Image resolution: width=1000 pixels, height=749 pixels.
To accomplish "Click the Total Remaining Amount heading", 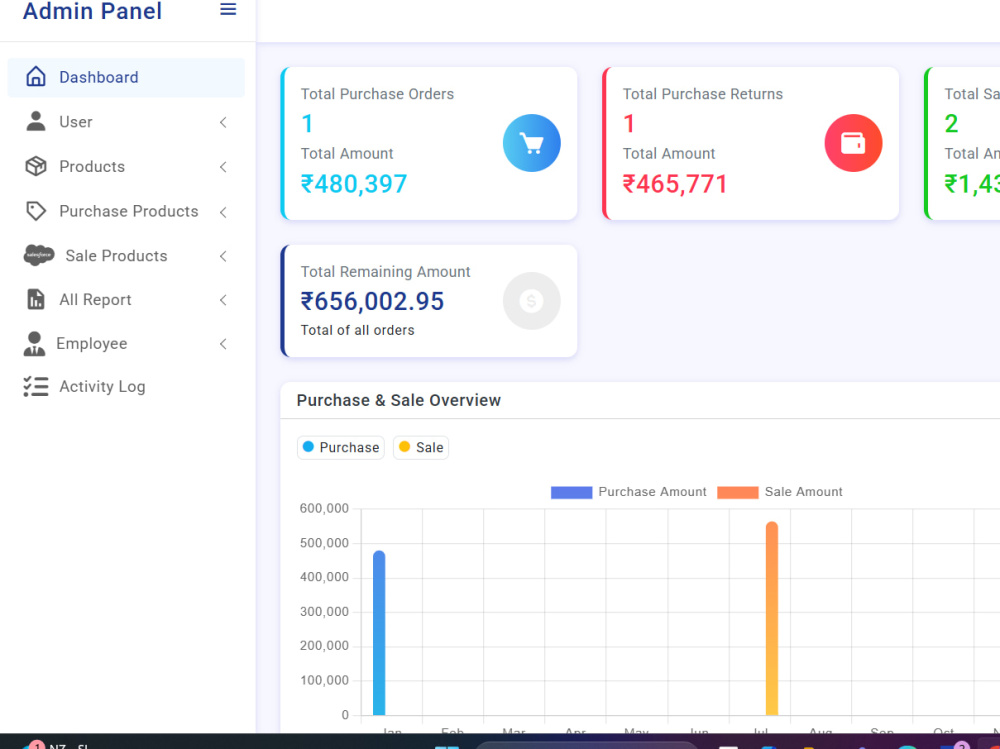I will pos(386,272).
